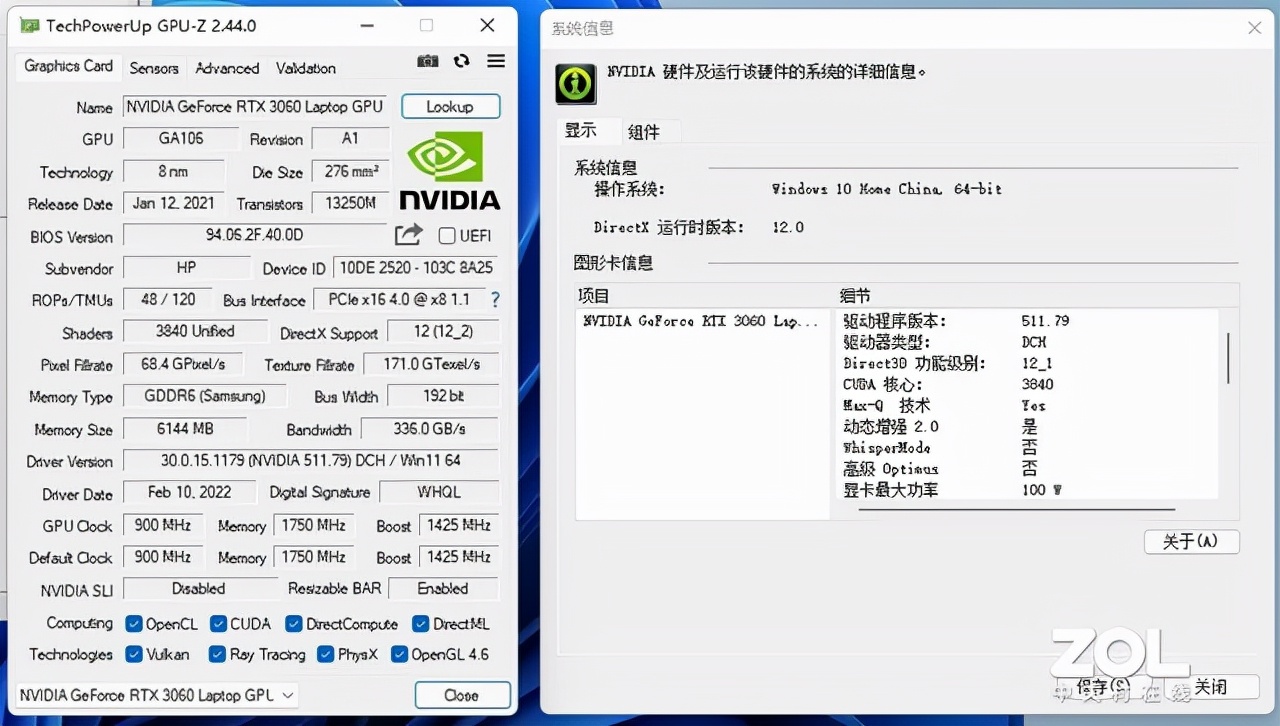1280x726 pixels.
Task: Uncheck the Vulkan checkbox
Action: (x=135, y=655)
